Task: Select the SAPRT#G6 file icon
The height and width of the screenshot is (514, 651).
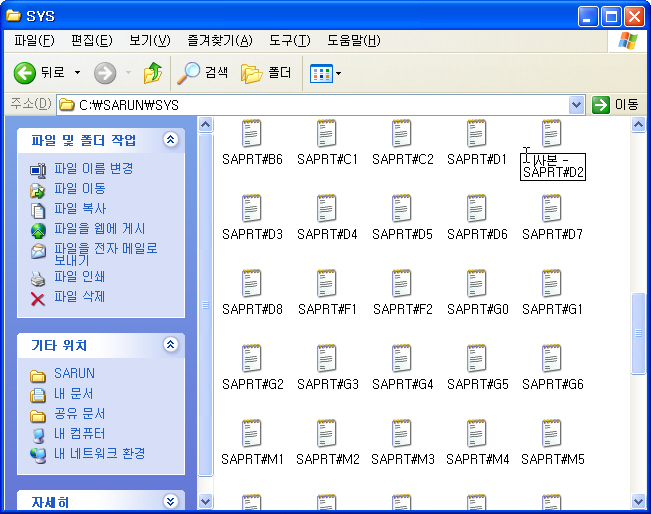Action: [552, 358]
